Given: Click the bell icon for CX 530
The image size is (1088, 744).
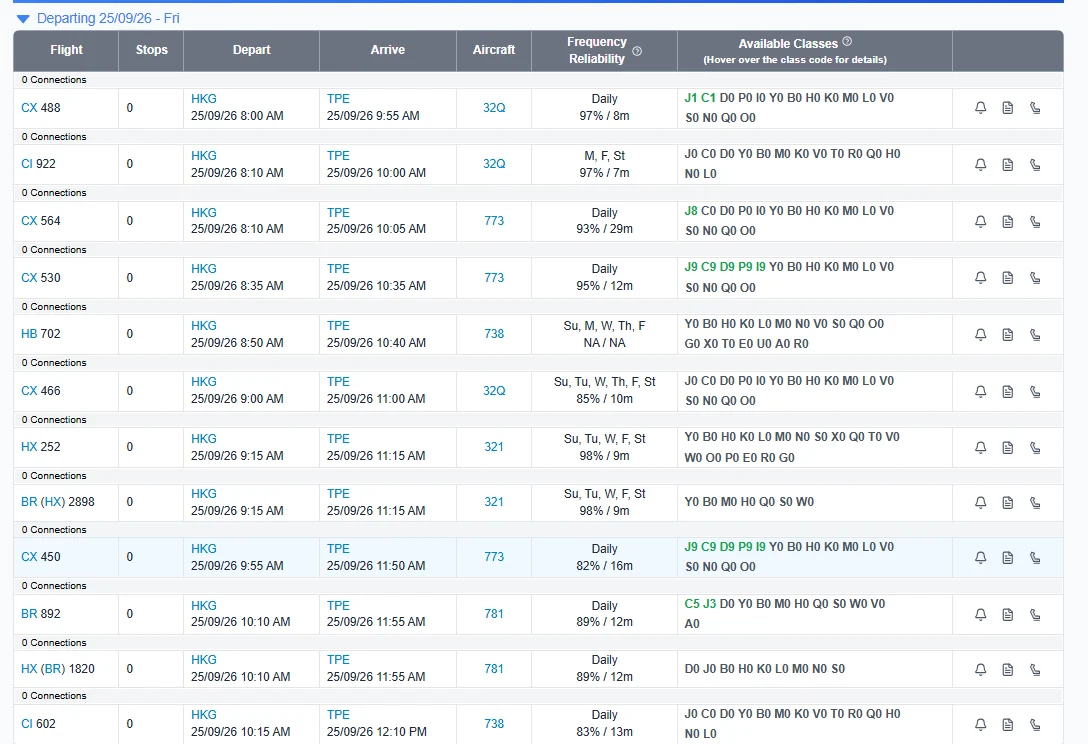Looking at the screenshot, I should 980,278.
